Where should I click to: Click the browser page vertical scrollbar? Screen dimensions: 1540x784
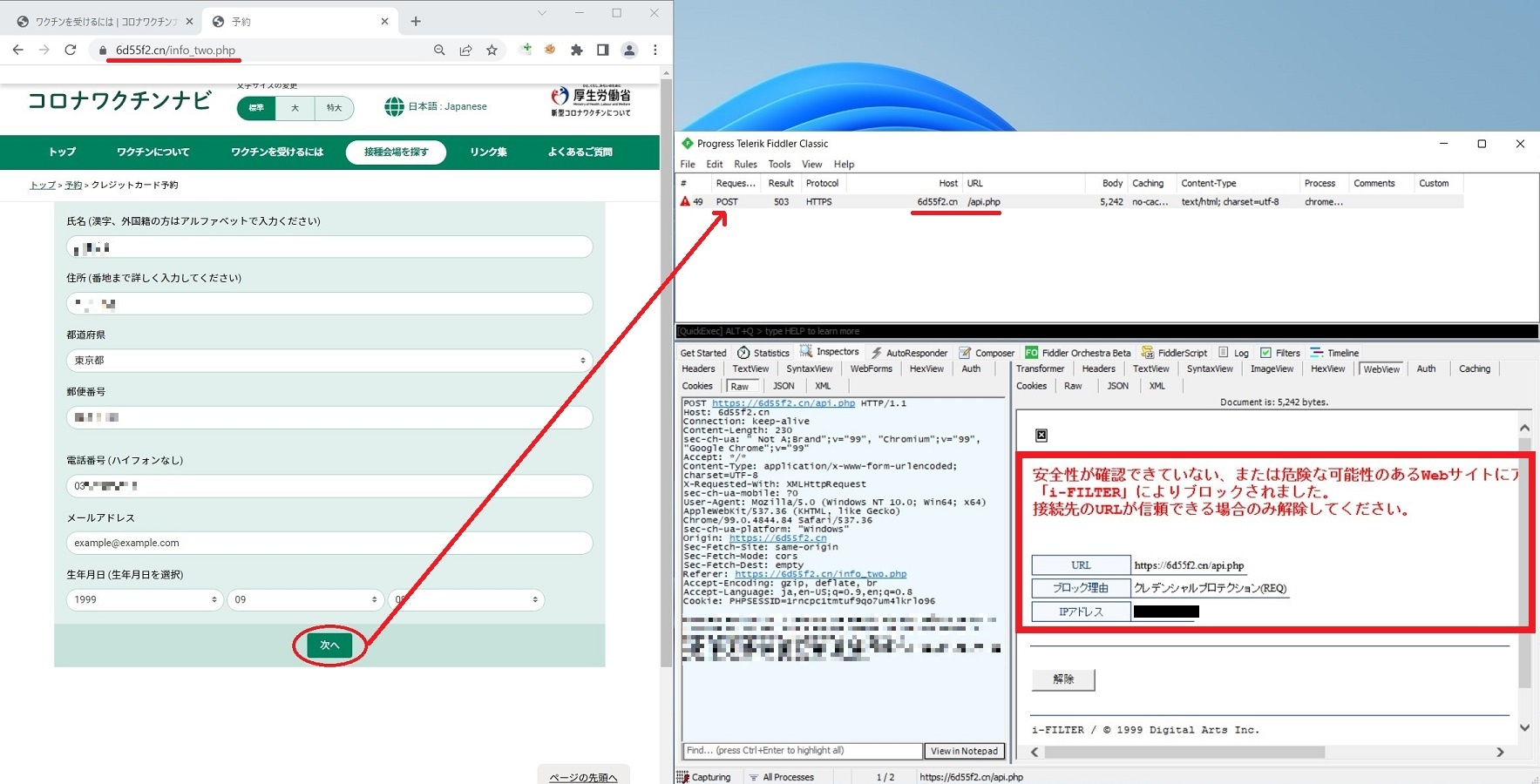pos(666,373)
